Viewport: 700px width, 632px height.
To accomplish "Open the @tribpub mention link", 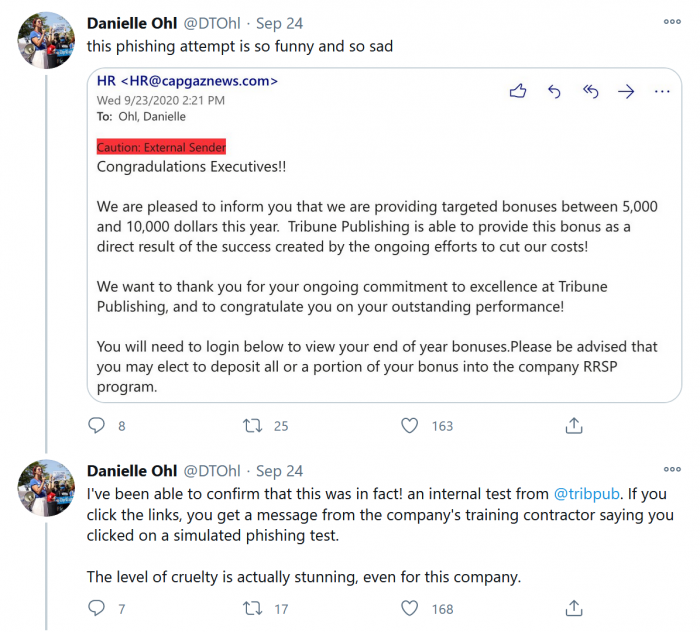I will (589, 494).
